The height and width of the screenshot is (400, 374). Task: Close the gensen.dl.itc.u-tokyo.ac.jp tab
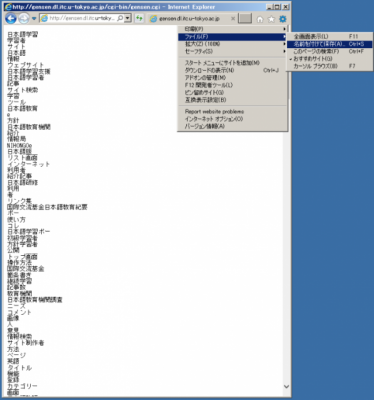[233, 19]
